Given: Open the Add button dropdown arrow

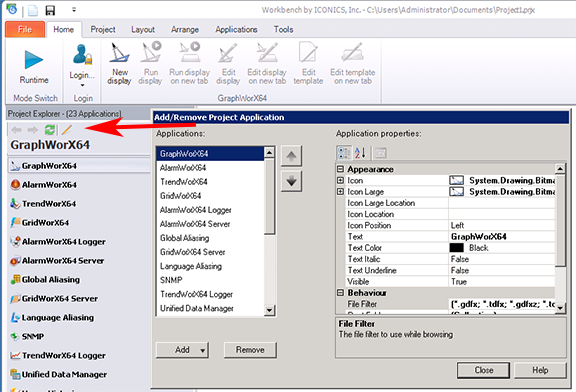Looking at the screenshot, I should tap(202, 350).
